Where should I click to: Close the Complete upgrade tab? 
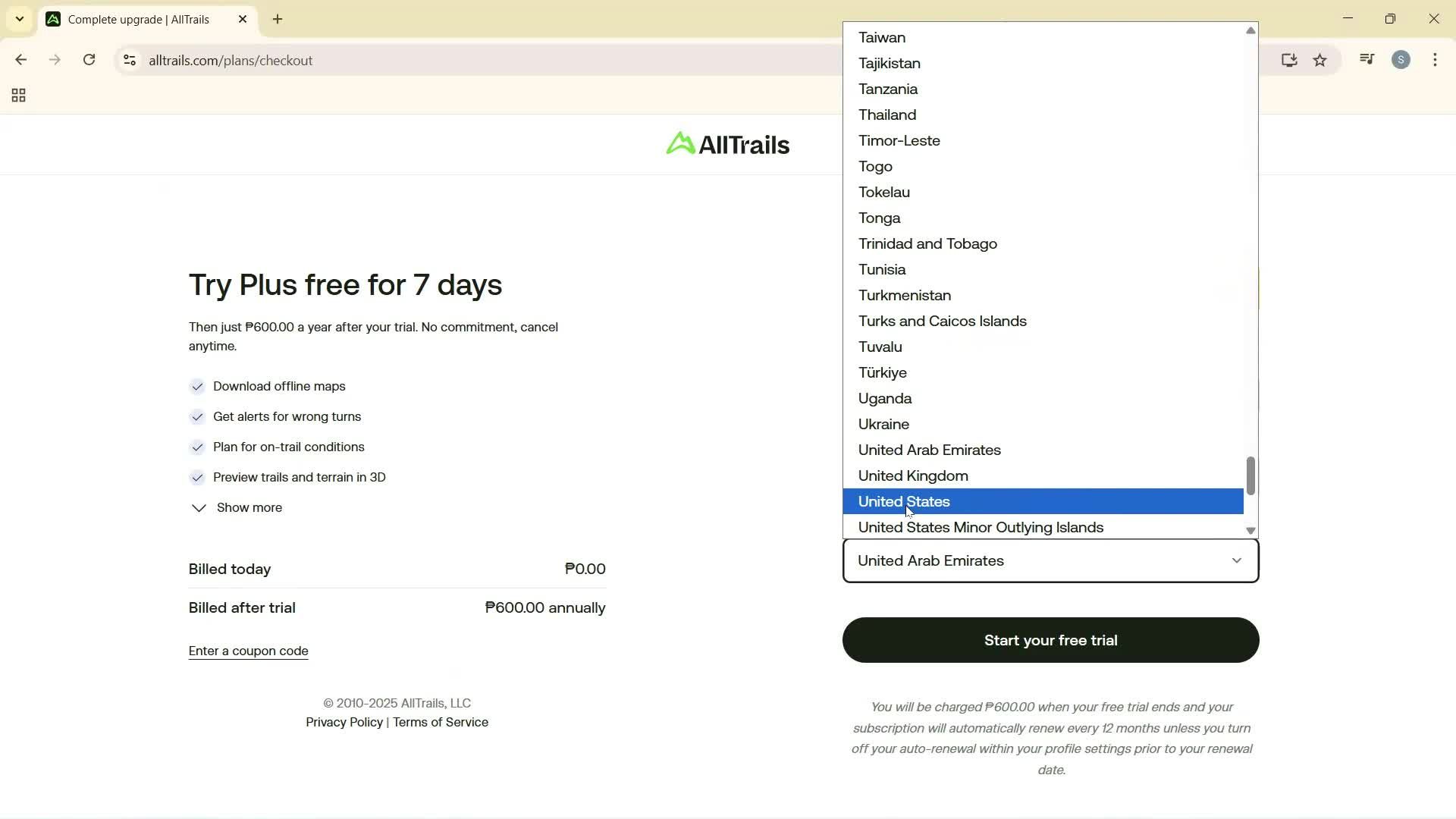click(242, 19)
